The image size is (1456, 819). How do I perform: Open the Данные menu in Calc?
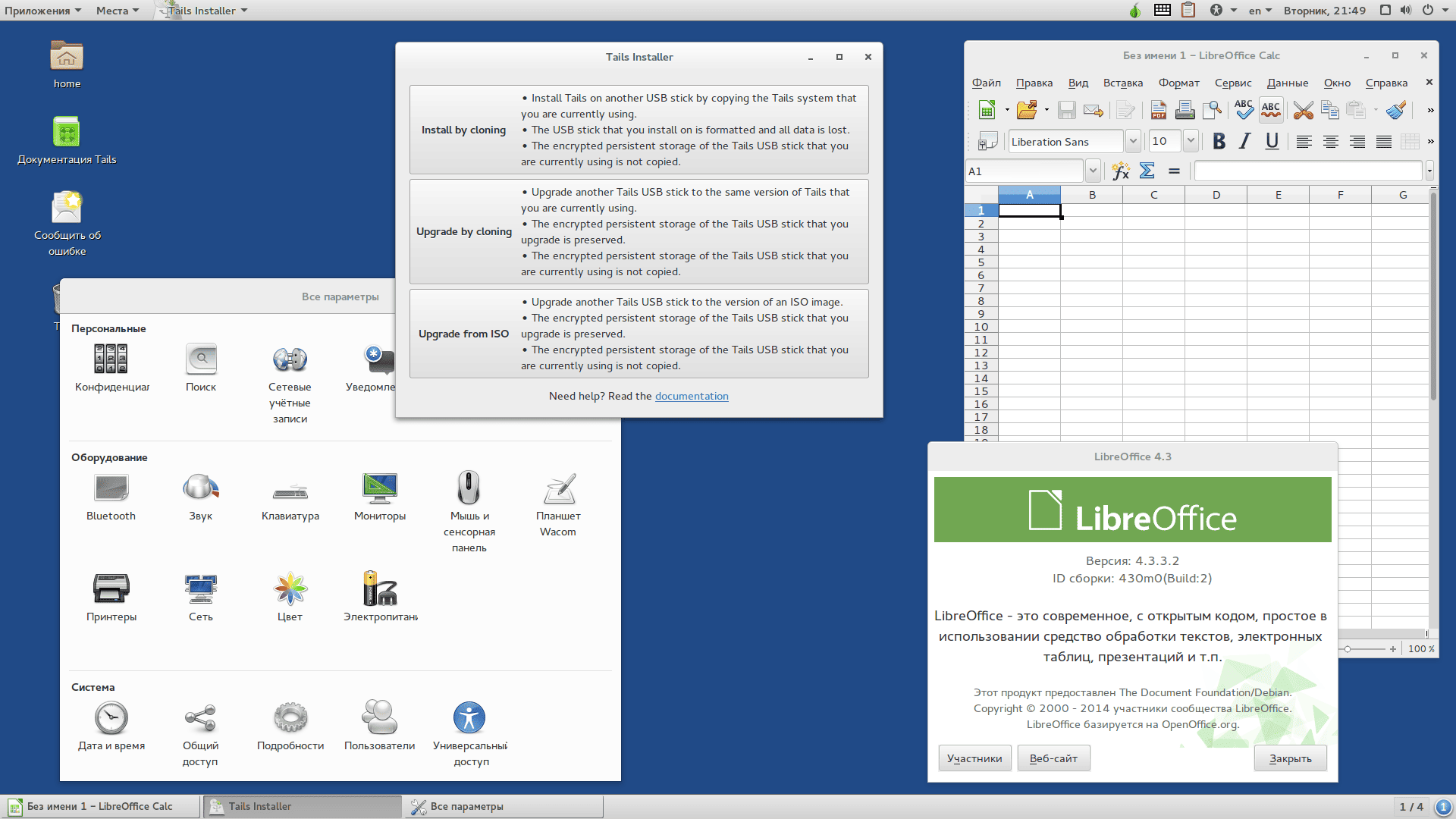coord(1288,83)
